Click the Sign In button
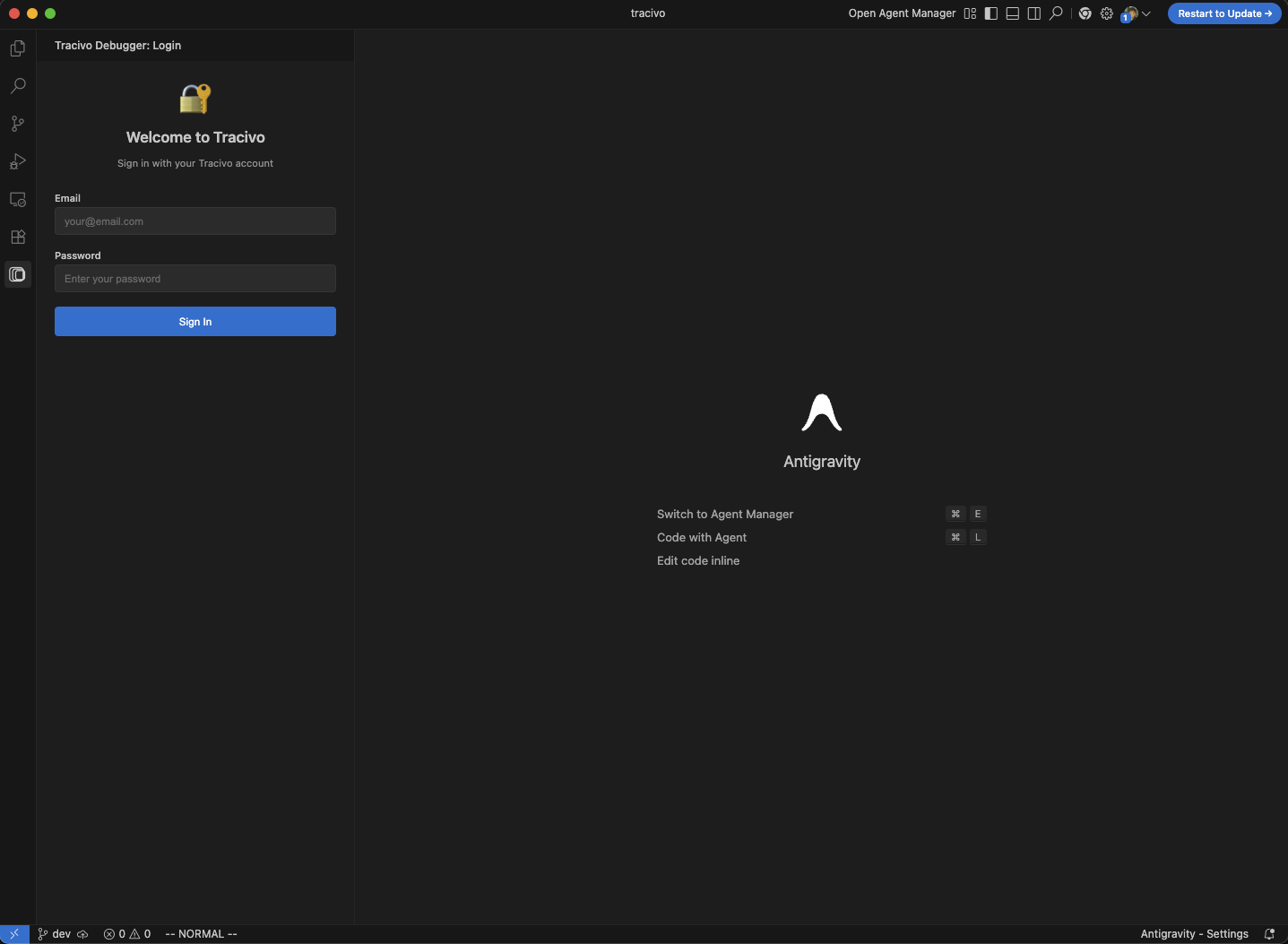Viewport: 1288px width, 944px height. [x=195, y=322]
